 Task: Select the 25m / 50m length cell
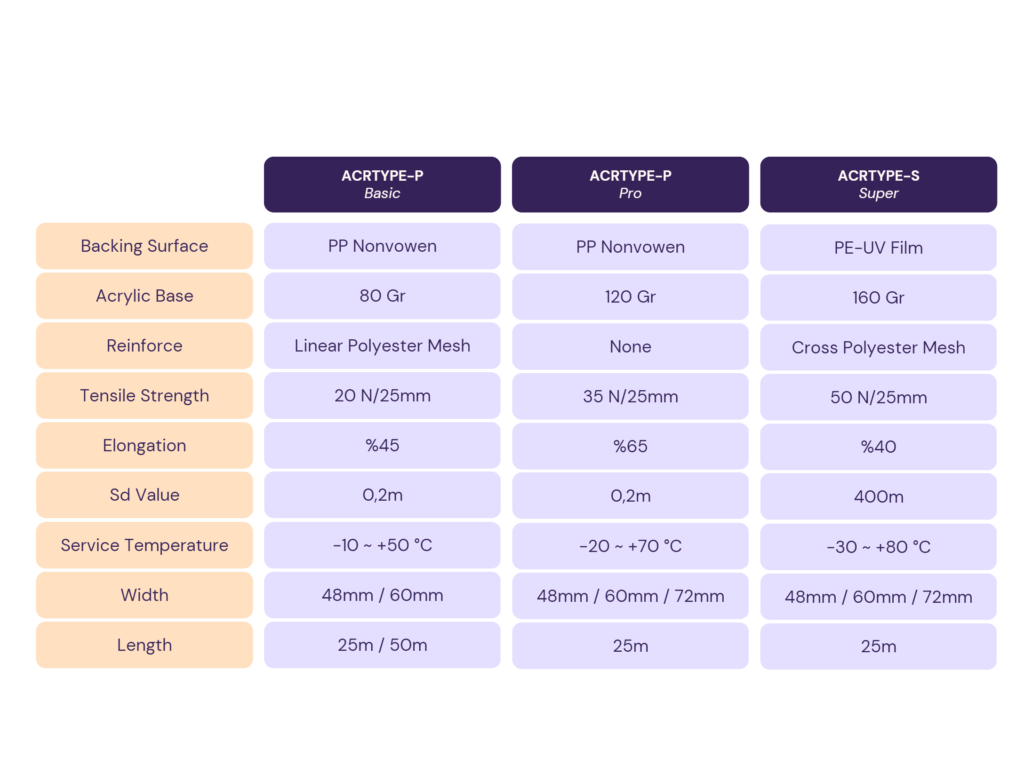[382, 645]
